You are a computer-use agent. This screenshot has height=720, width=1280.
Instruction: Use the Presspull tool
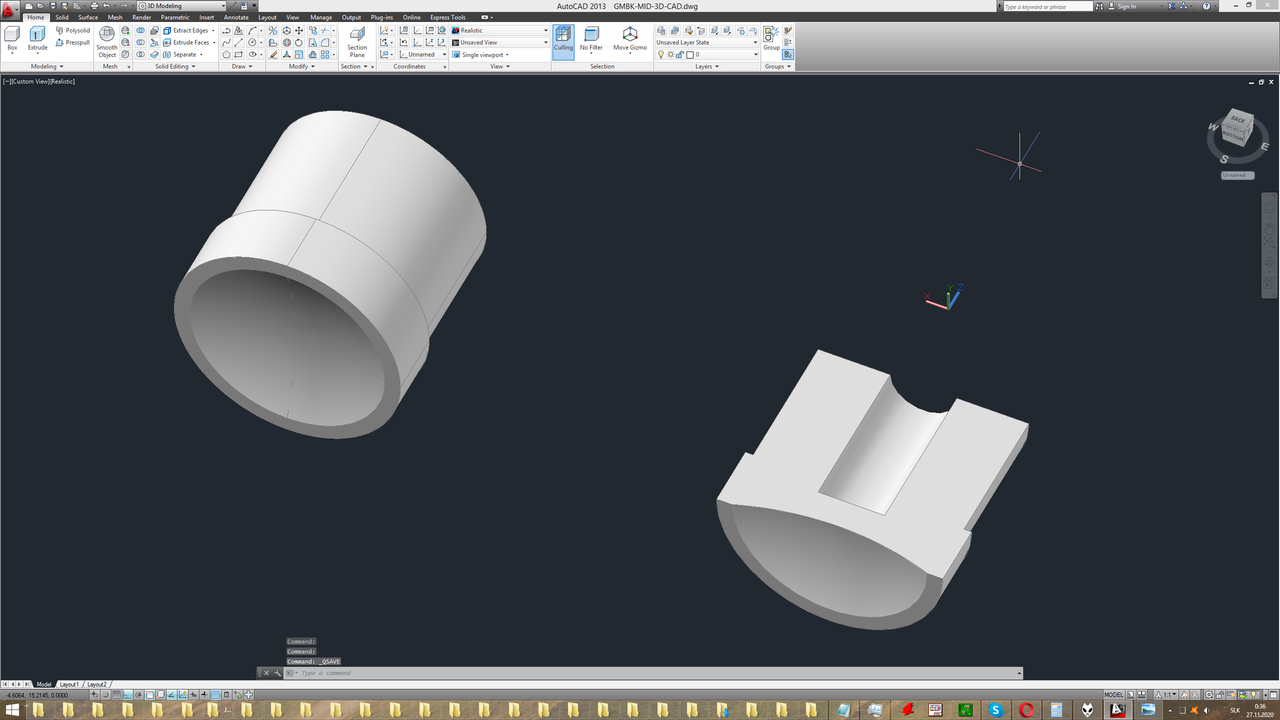pos(73,42)
